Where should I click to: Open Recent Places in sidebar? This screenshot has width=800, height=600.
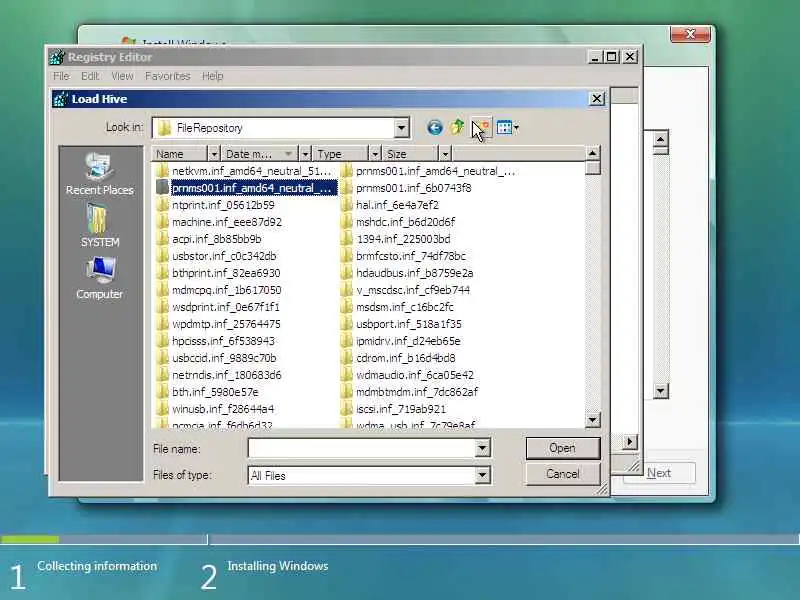pyautogui.click(x=99, y=174)
